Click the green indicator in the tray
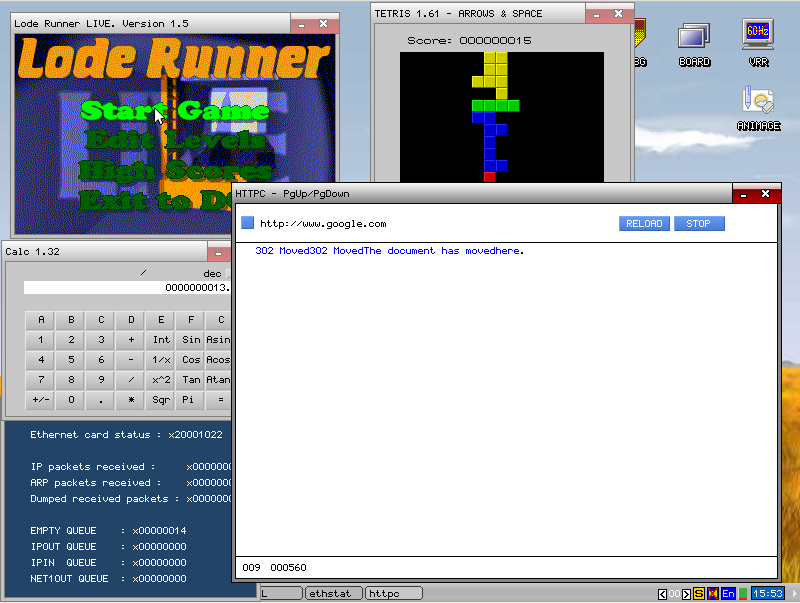 pos(743,594)
